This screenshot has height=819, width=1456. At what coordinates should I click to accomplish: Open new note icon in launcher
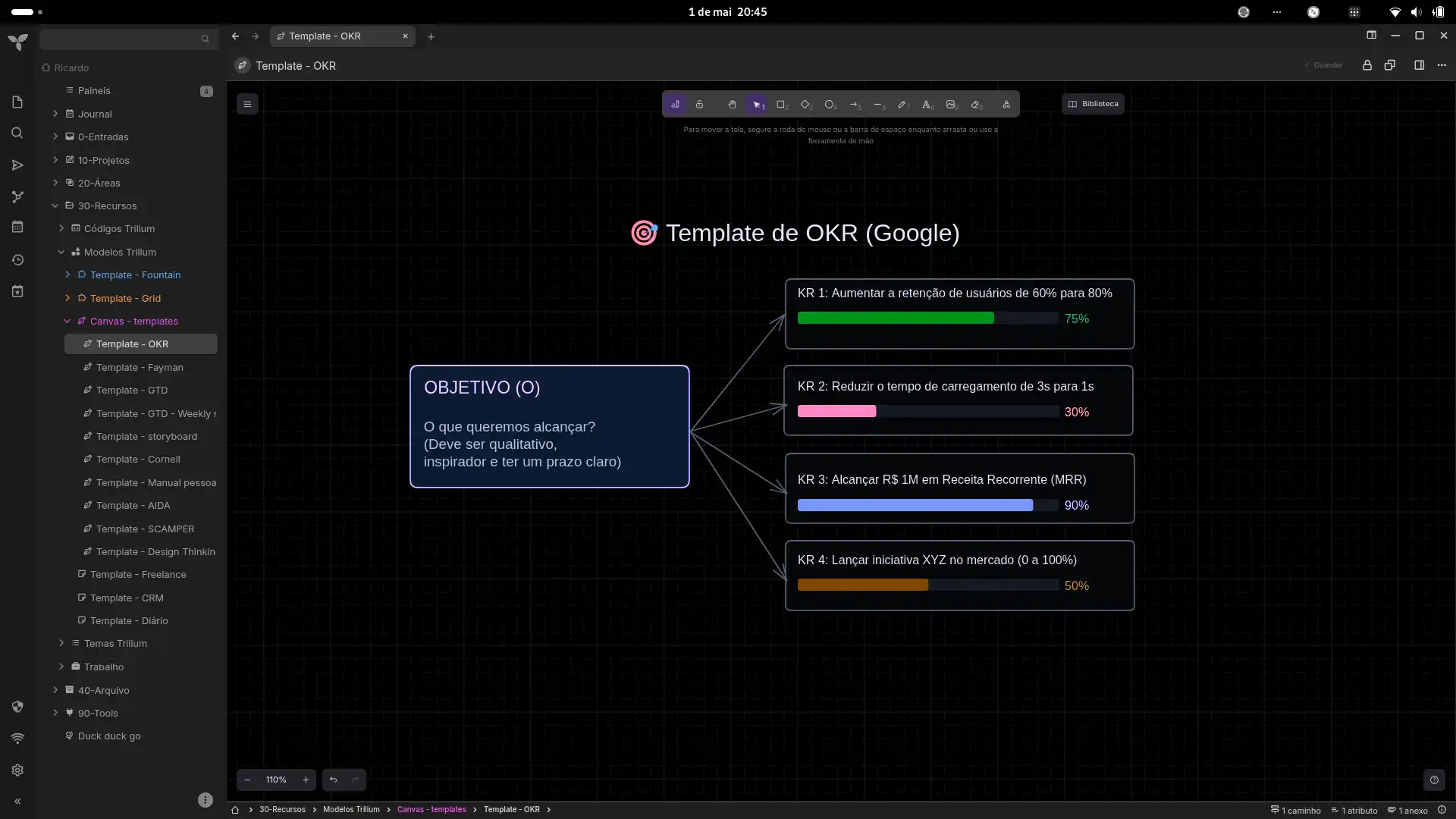[x=17, y=102]
